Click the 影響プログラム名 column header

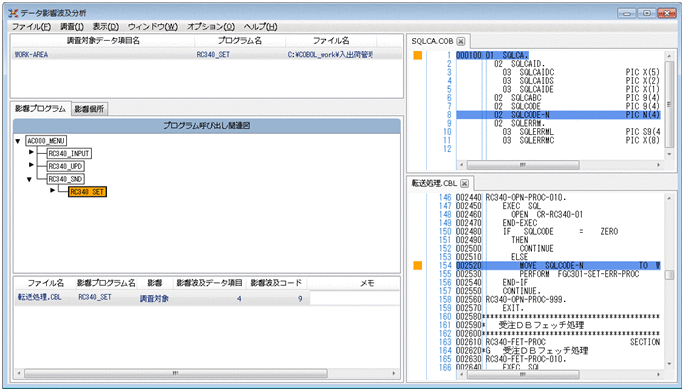(106, 283)
